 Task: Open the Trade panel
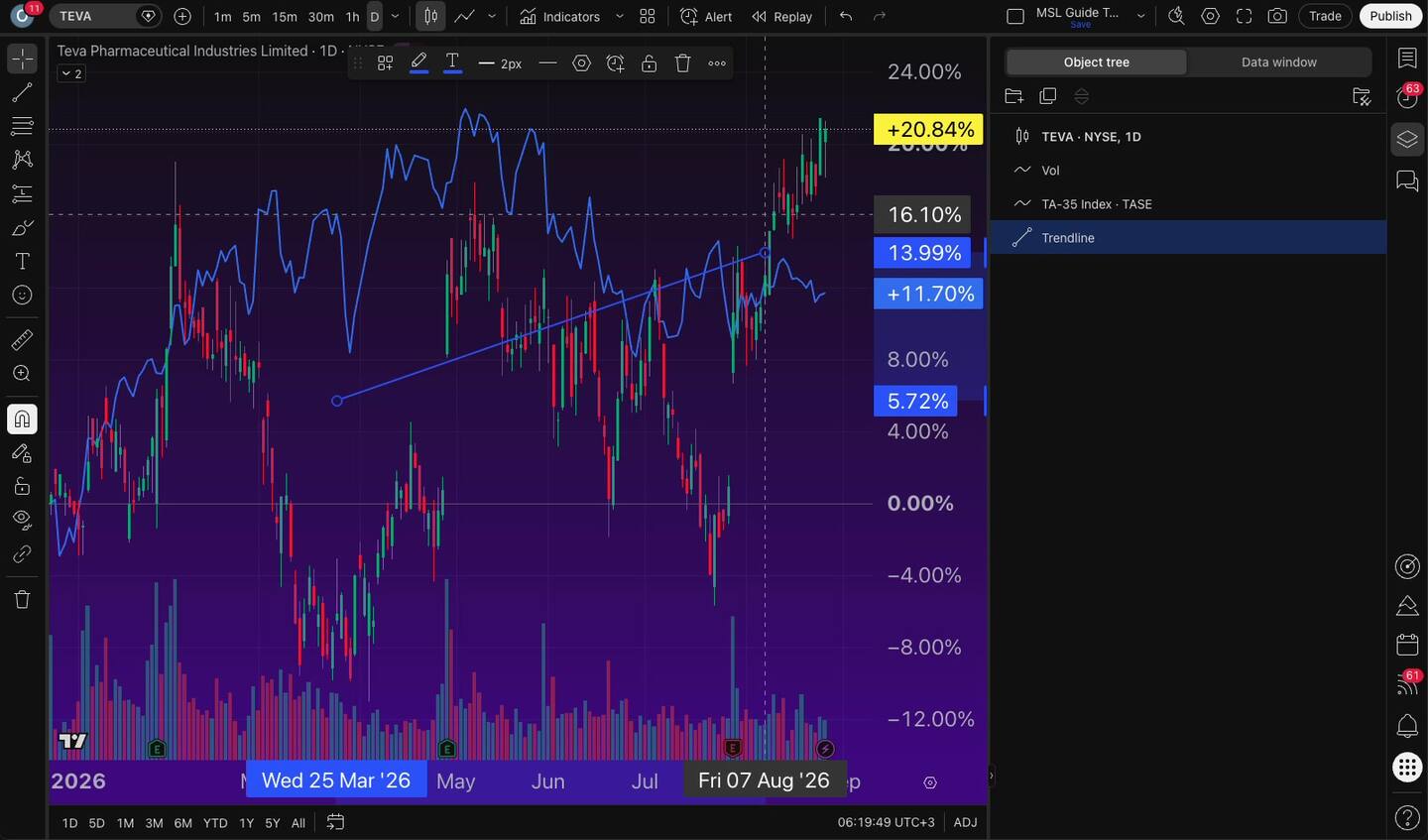1325,16
